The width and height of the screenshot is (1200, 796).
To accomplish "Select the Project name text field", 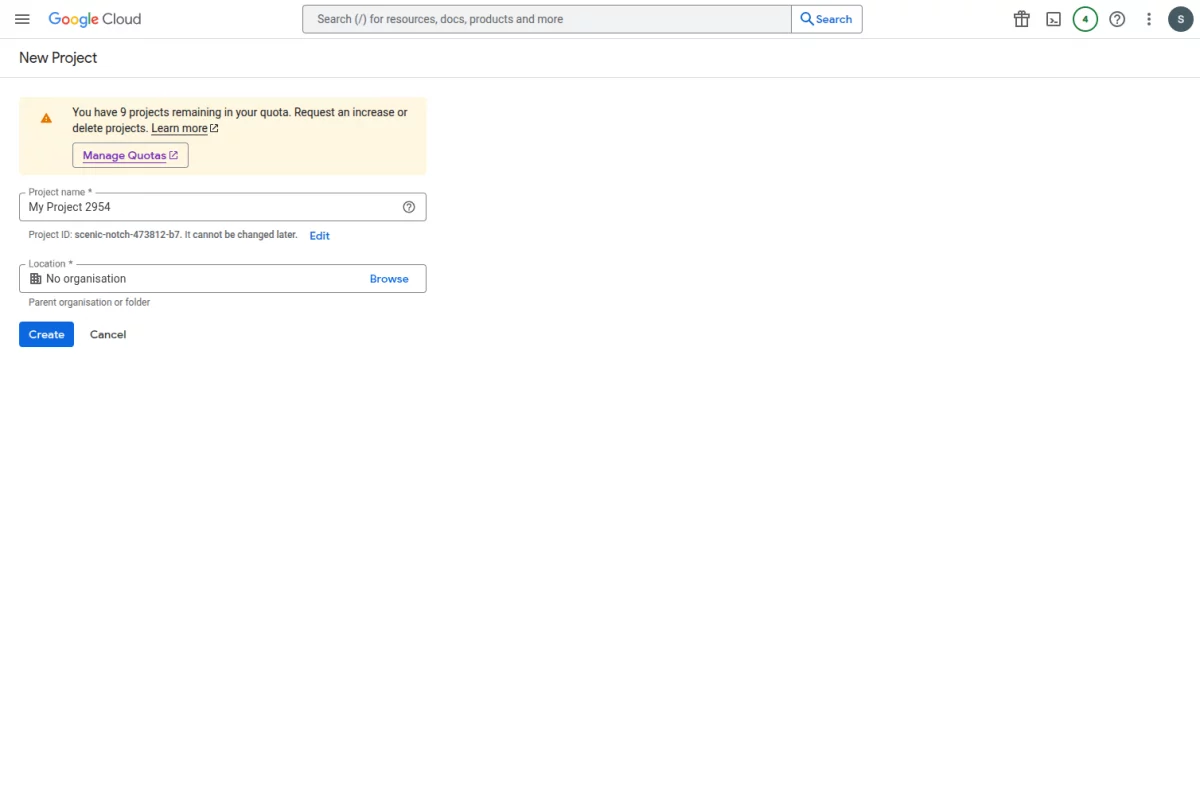I will (200, 207).
